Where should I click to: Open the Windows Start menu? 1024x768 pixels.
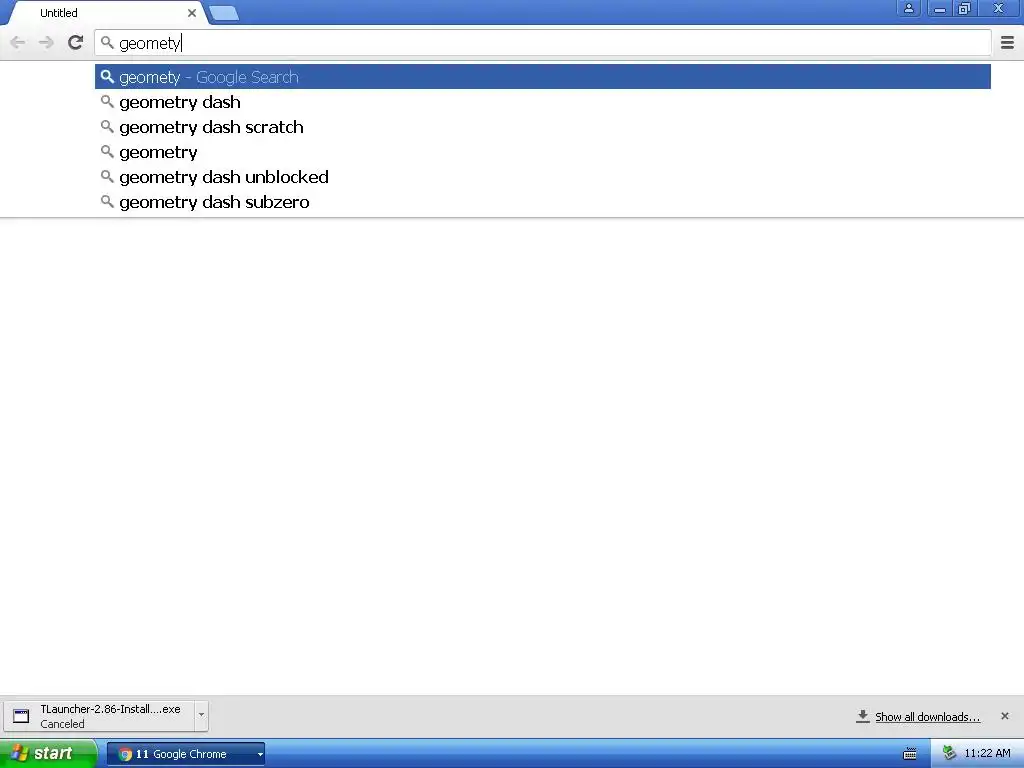pos(48,754)
